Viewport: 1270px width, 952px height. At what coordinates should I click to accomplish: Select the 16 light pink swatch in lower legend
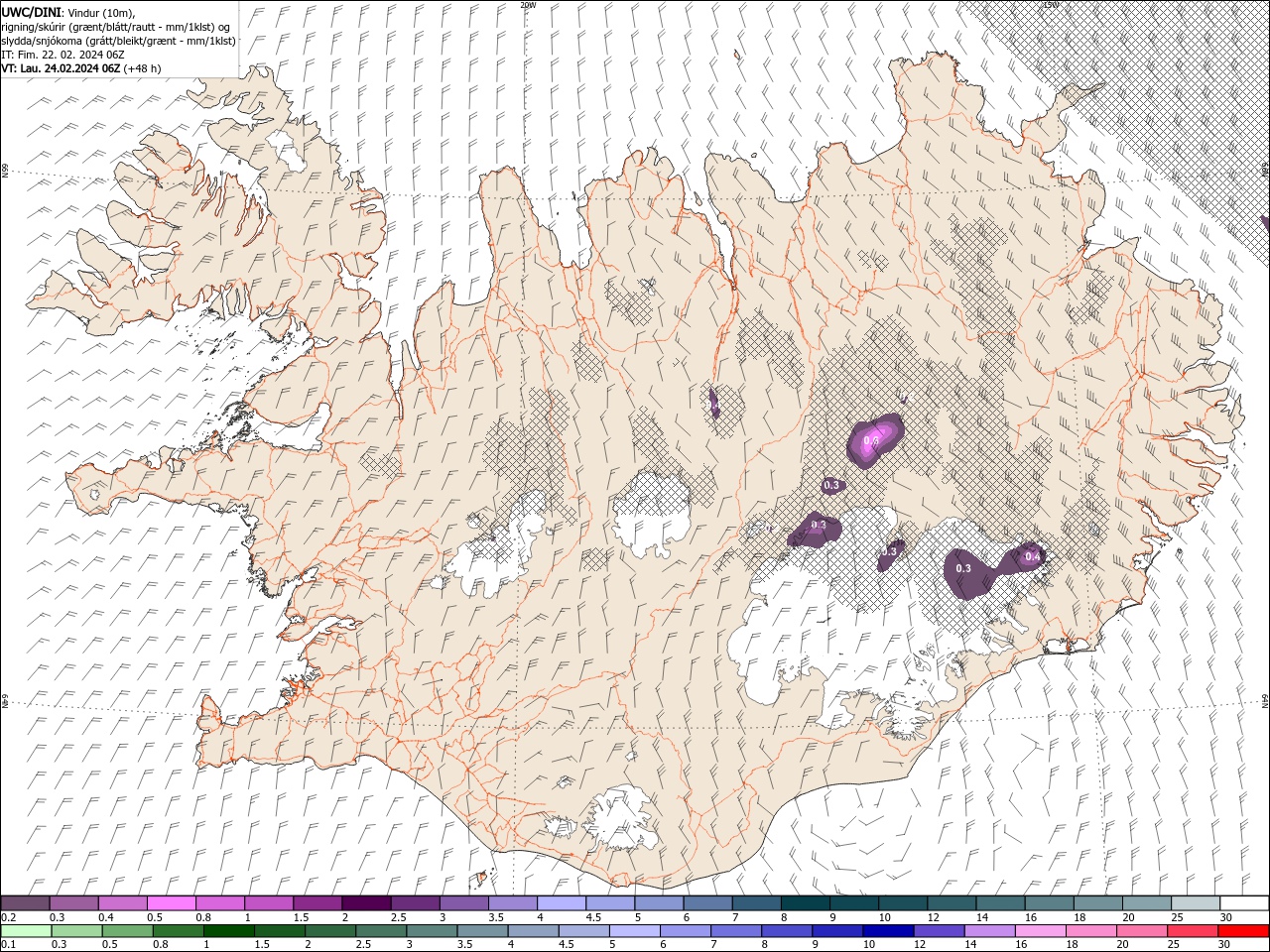(x=1041, y=931)
